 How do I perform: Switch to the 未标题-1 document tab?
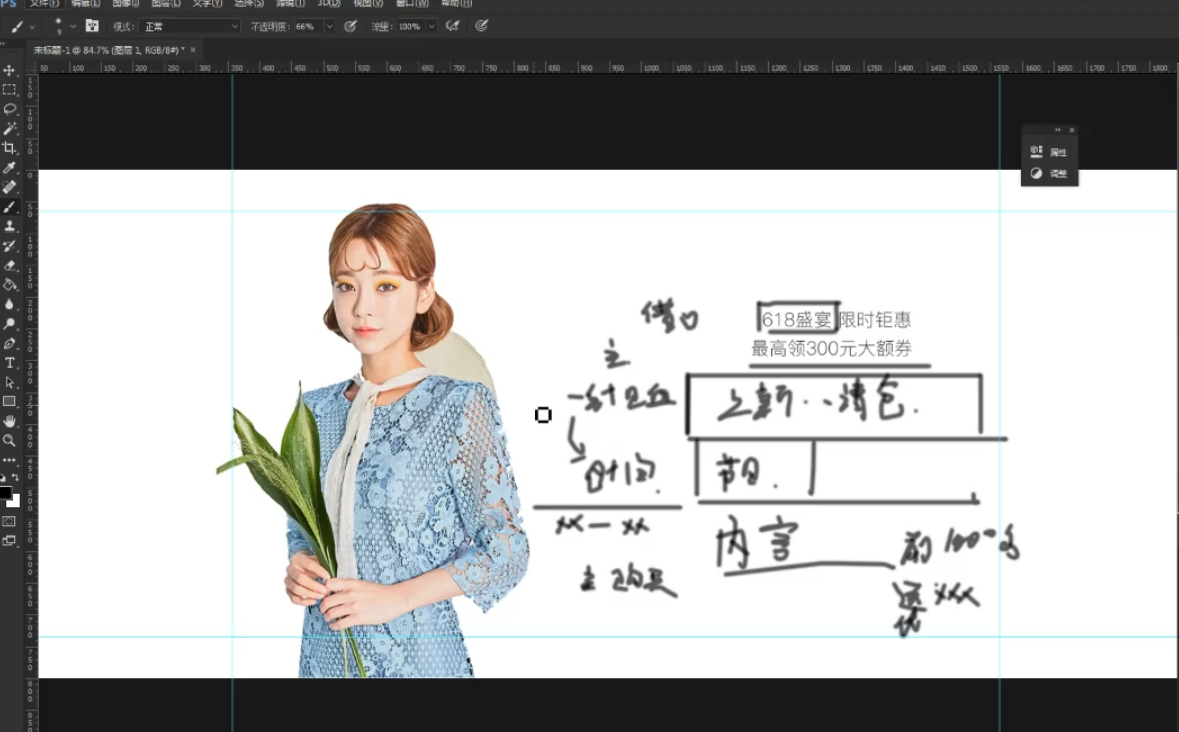108,50
